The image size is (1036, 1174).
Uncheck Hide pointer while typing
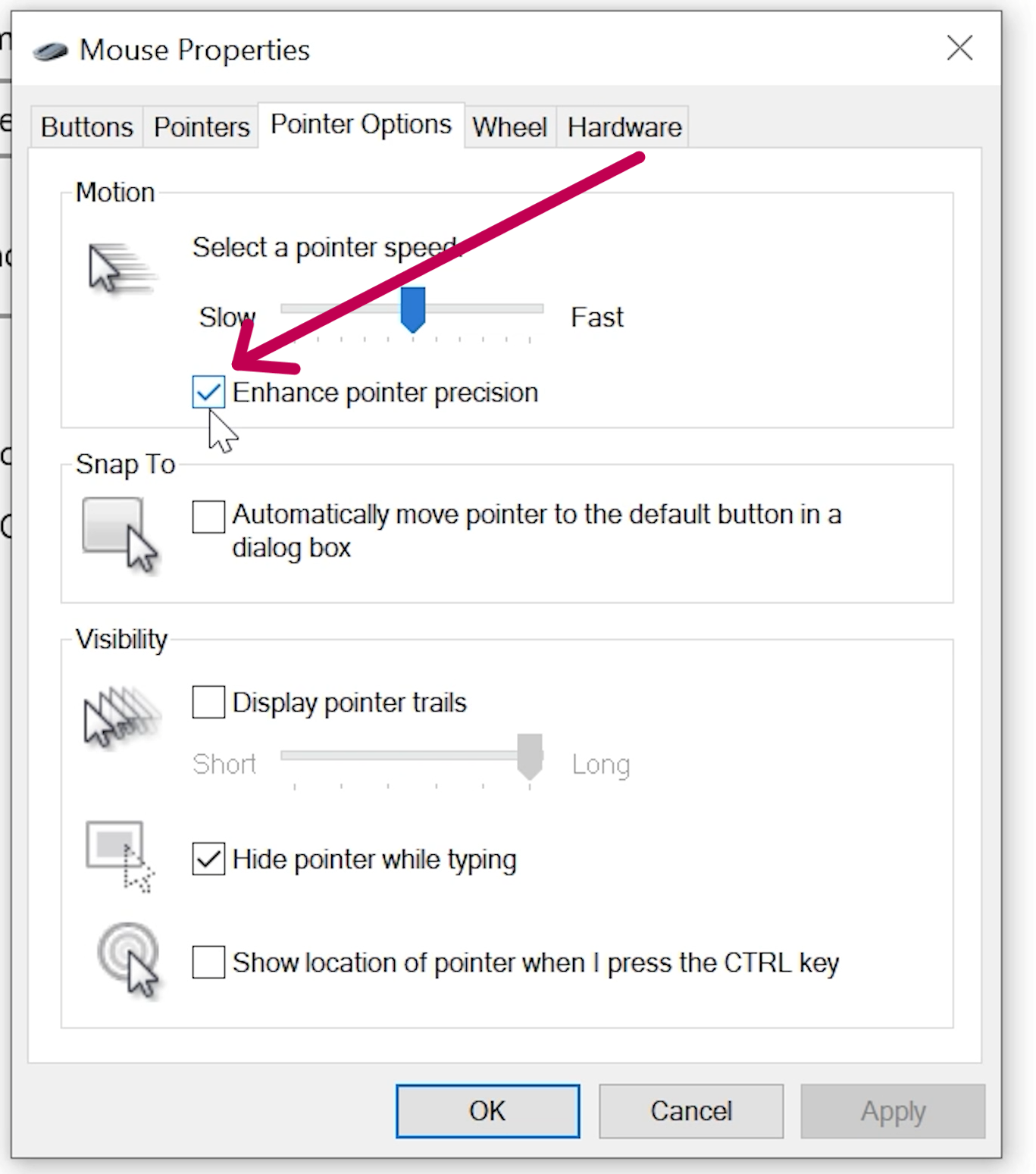[x=208, y=859]
